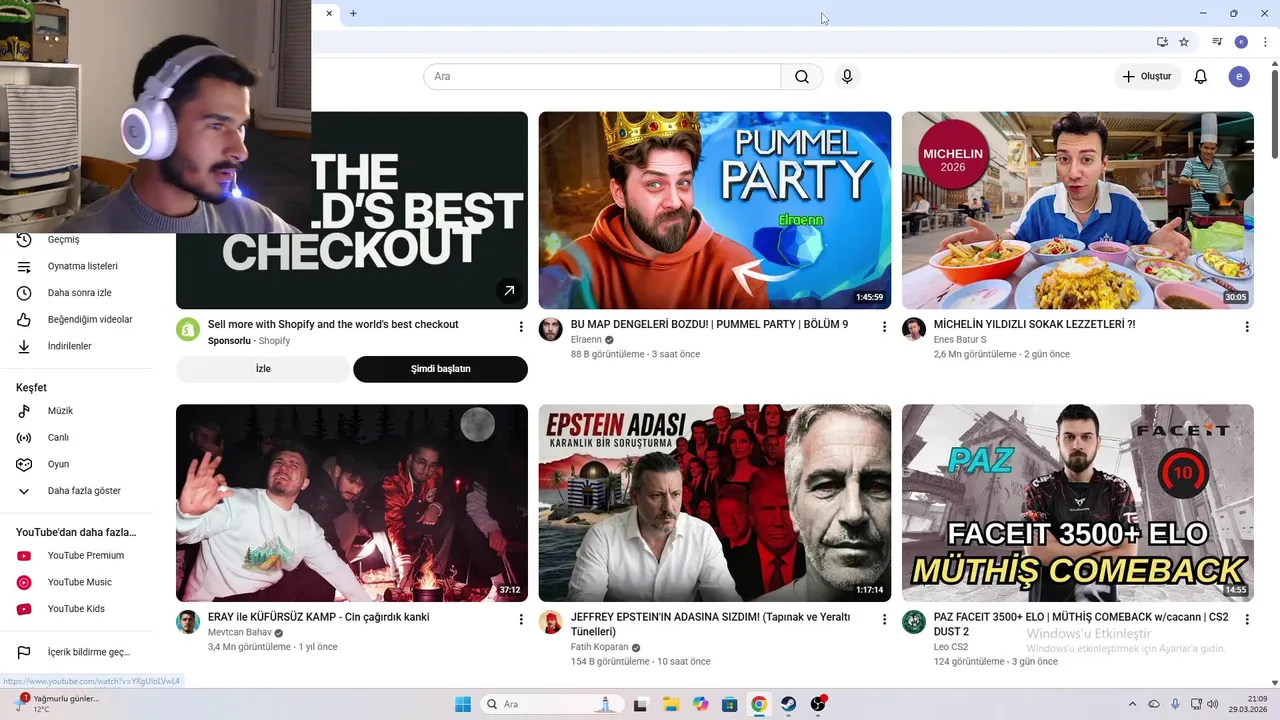Open Chrome three-dot menu
The width and height of the screenshot is (1280, 720).
tap(1264, 42)
